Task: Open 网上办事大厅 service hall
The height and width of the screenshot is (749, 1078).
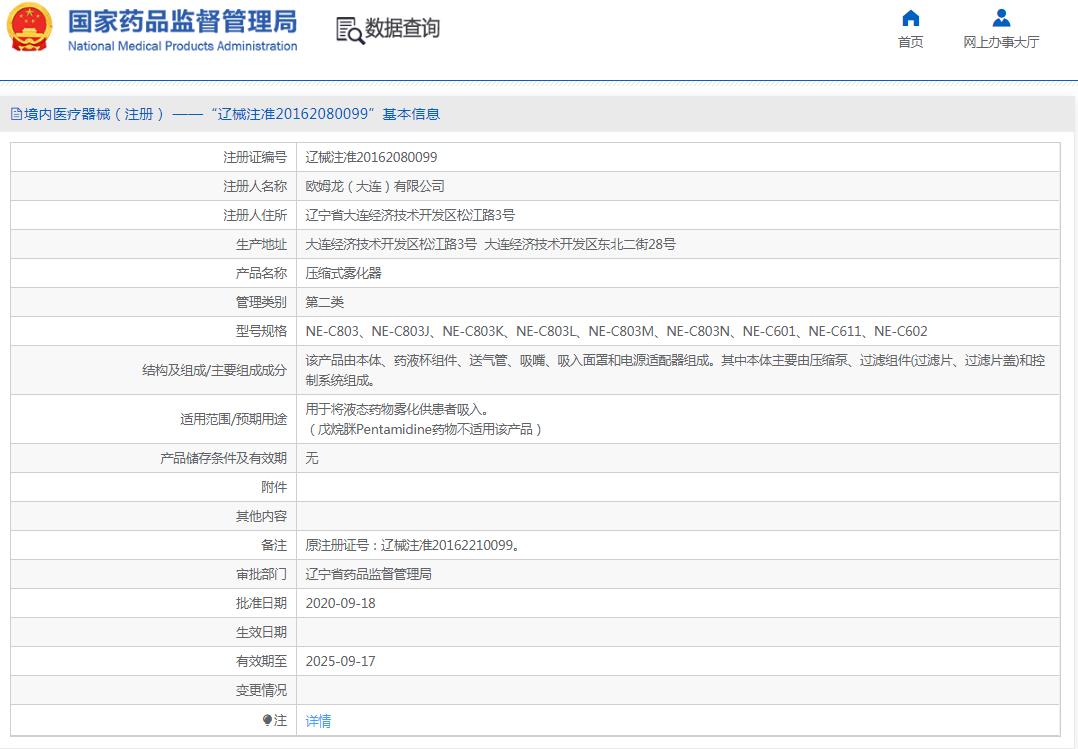Action: 999,39
